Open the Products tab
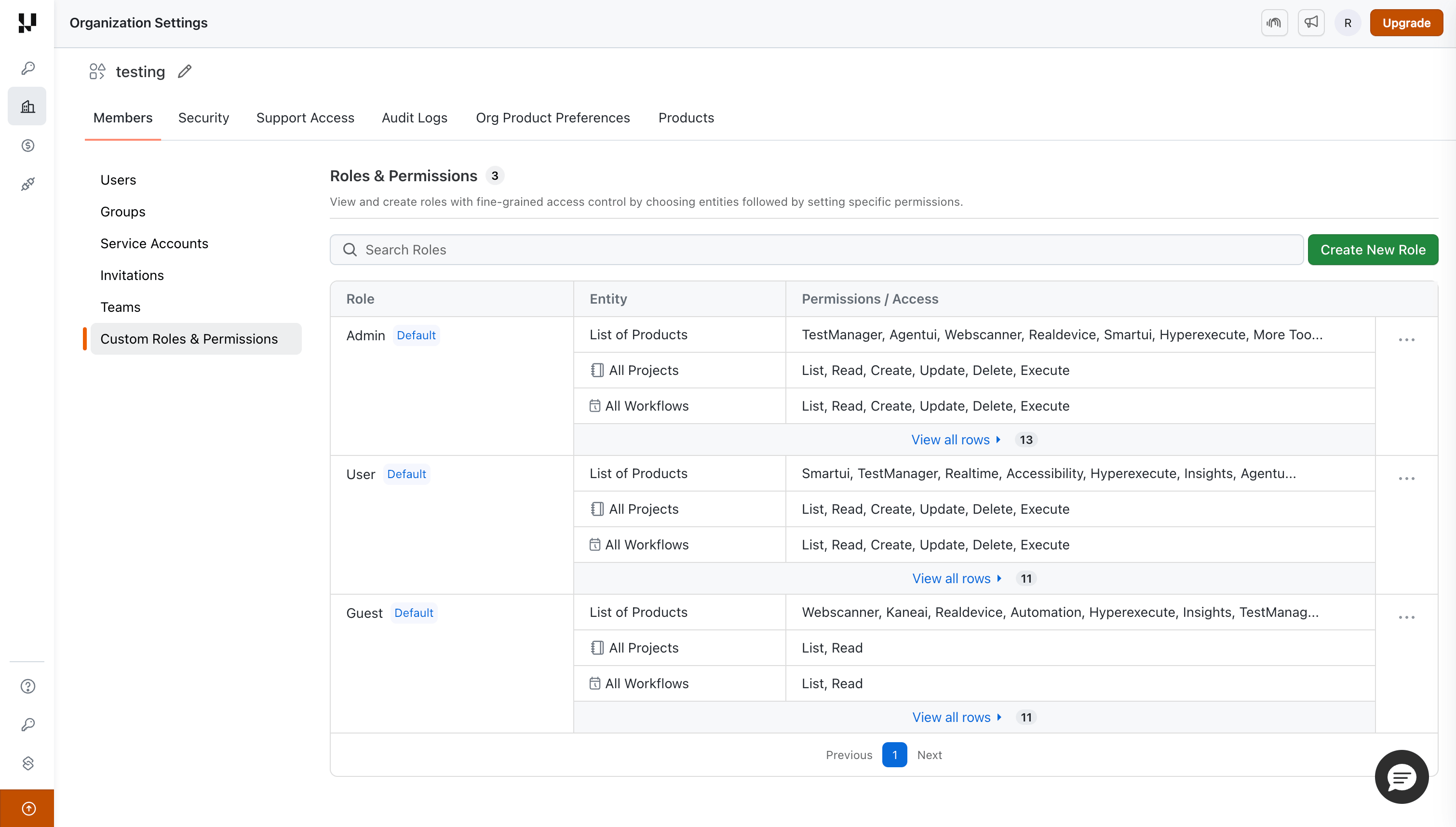Image resolution: width=1456 pixels, height=827 pixels. tap(686, 118)
